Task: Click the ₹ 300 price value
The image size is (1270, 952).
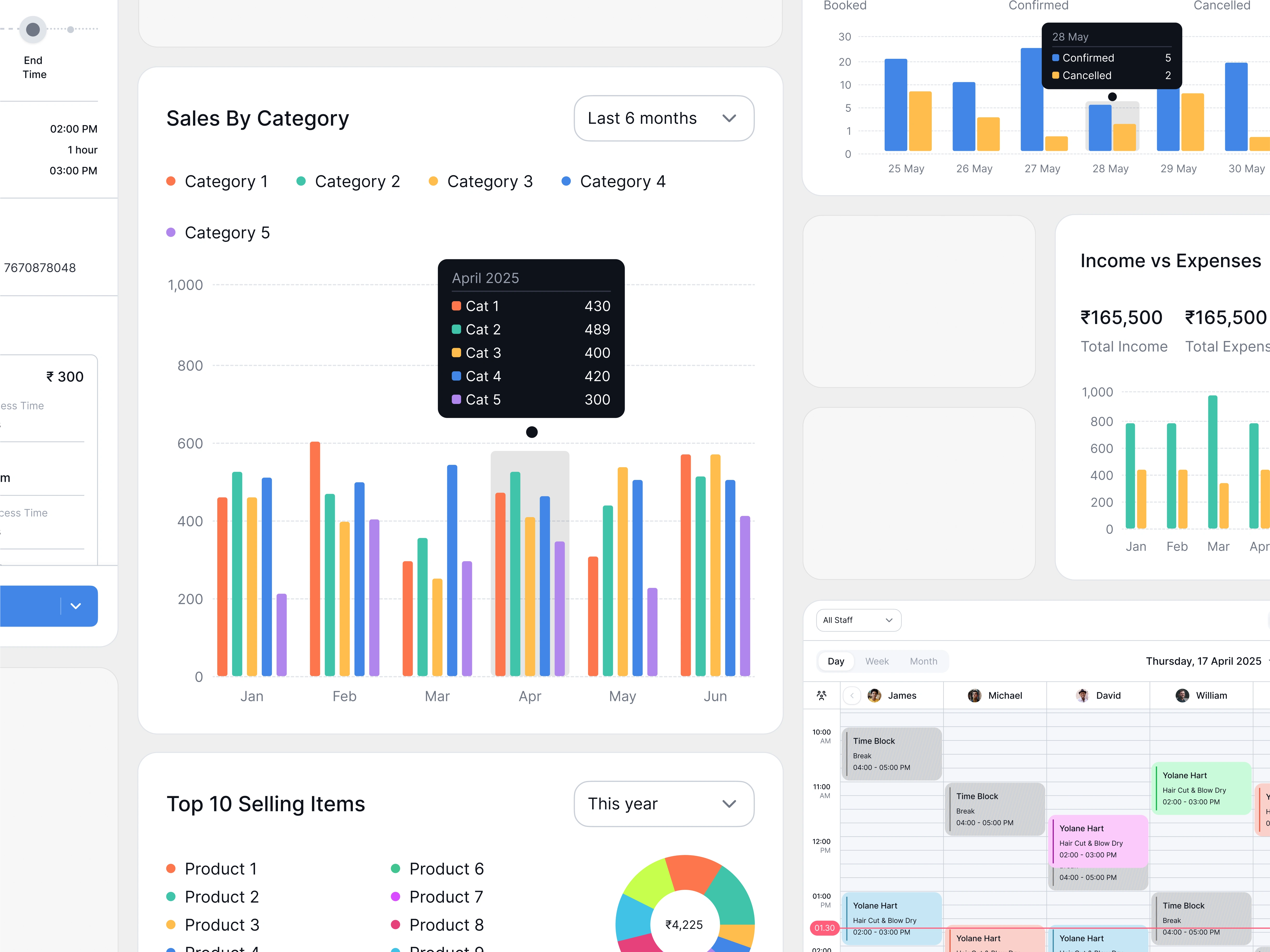Action: 65,377
